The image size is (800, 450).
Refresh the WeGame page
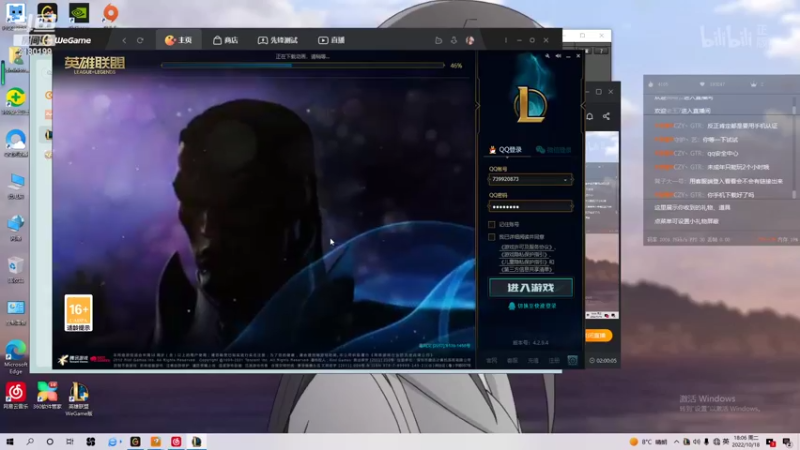(140, 40)
